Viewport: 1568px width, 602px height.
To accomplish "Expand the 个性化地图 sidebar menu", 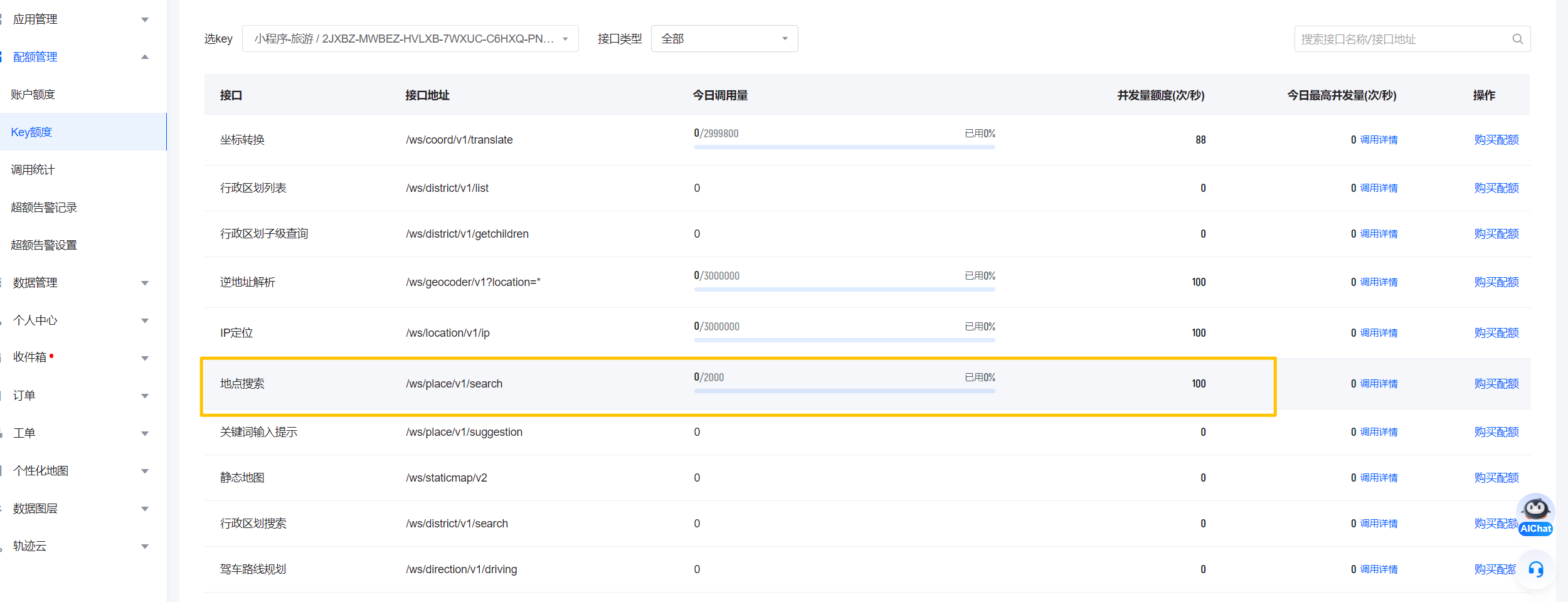I will [x=78, y=471].
